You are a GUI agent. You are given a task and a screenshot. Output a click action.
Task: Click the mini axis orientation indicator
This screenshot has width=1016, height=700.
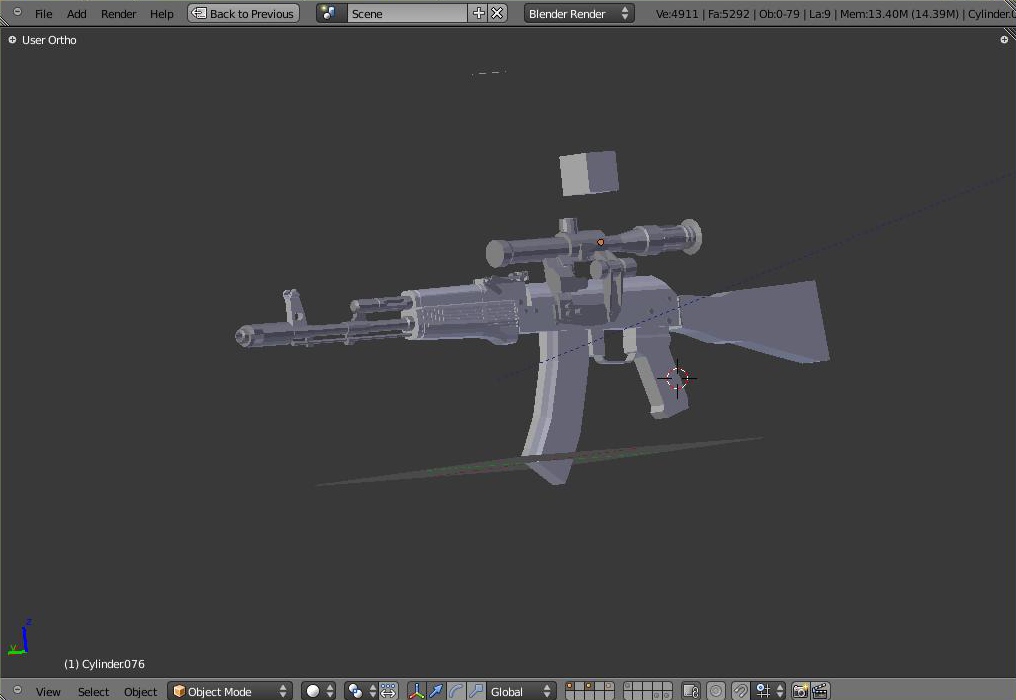[19, 637]
